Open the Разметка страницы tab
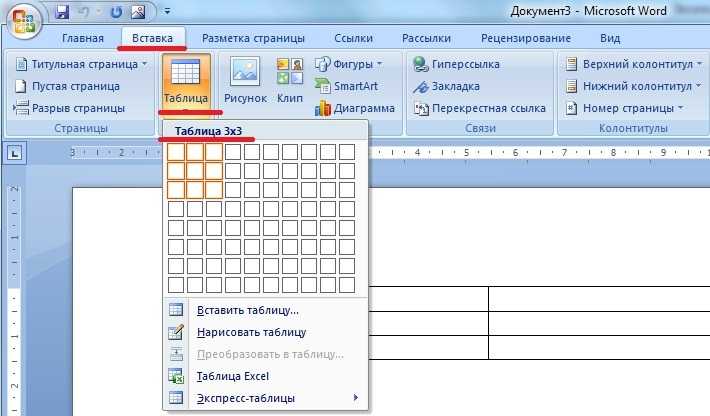Image resolution: width=710 pixels, height=416 pixels. coord(253,38)
